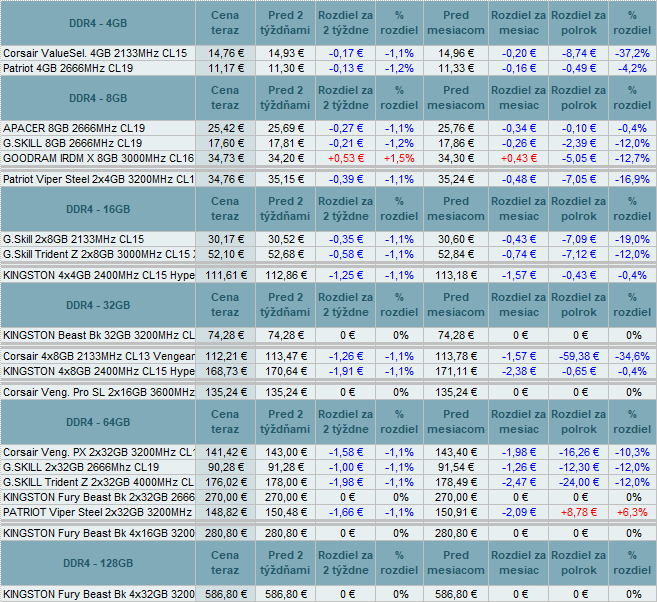Viewport: 657px width, 602px height.
Task: Click the -8,74 € half-year difference
Action: pyautogui.click(x=579, y=54)
